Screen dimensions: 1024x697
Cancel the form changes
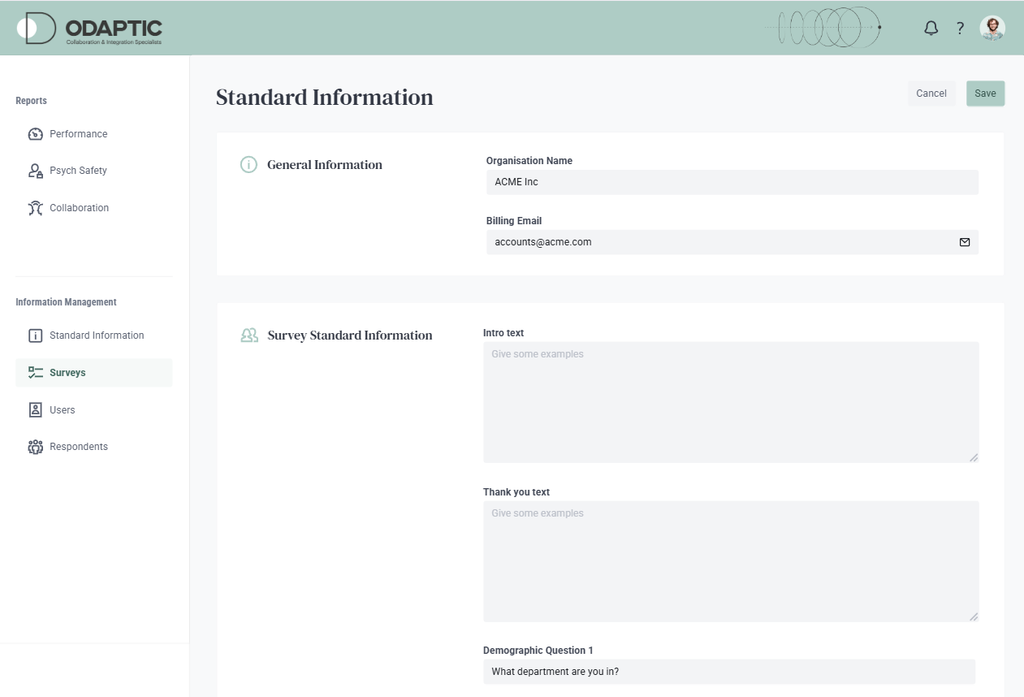(931, 93)
